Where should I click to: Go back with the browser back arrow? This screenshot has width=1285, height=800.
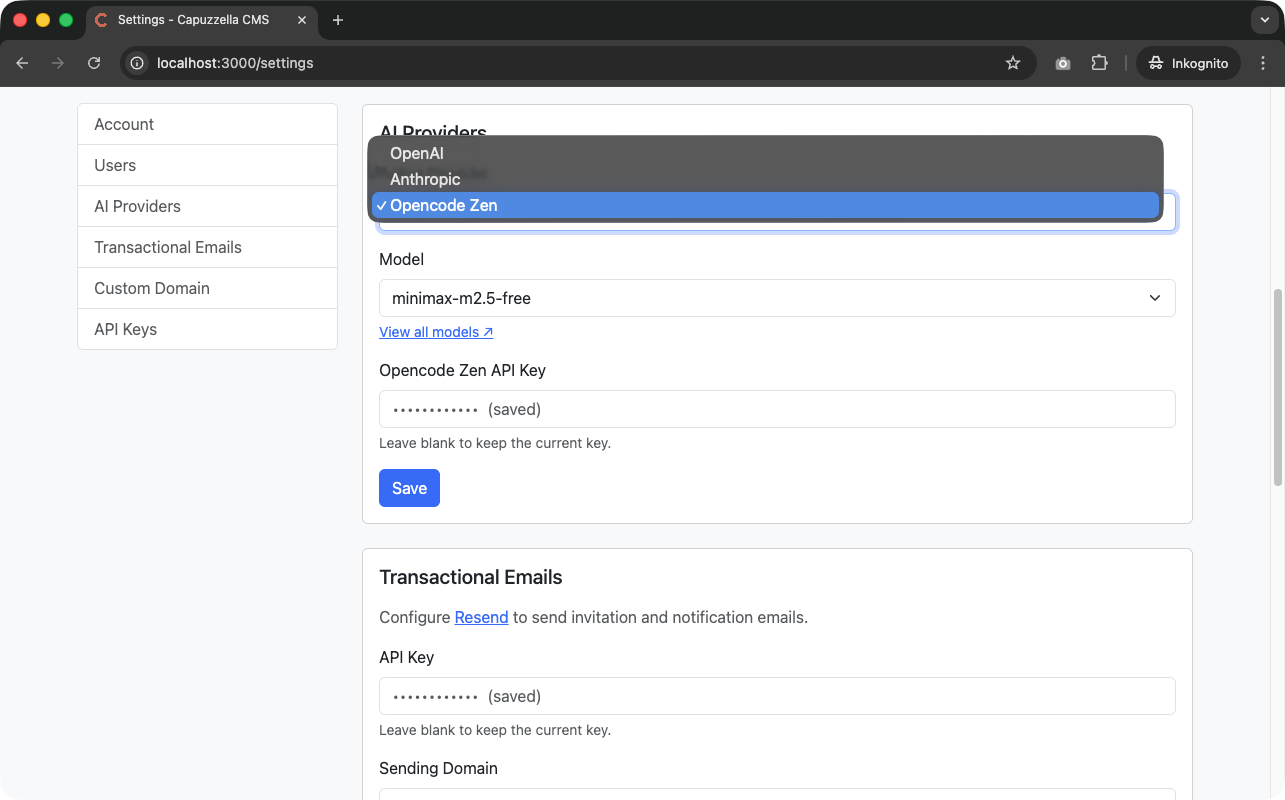[23, 63]
